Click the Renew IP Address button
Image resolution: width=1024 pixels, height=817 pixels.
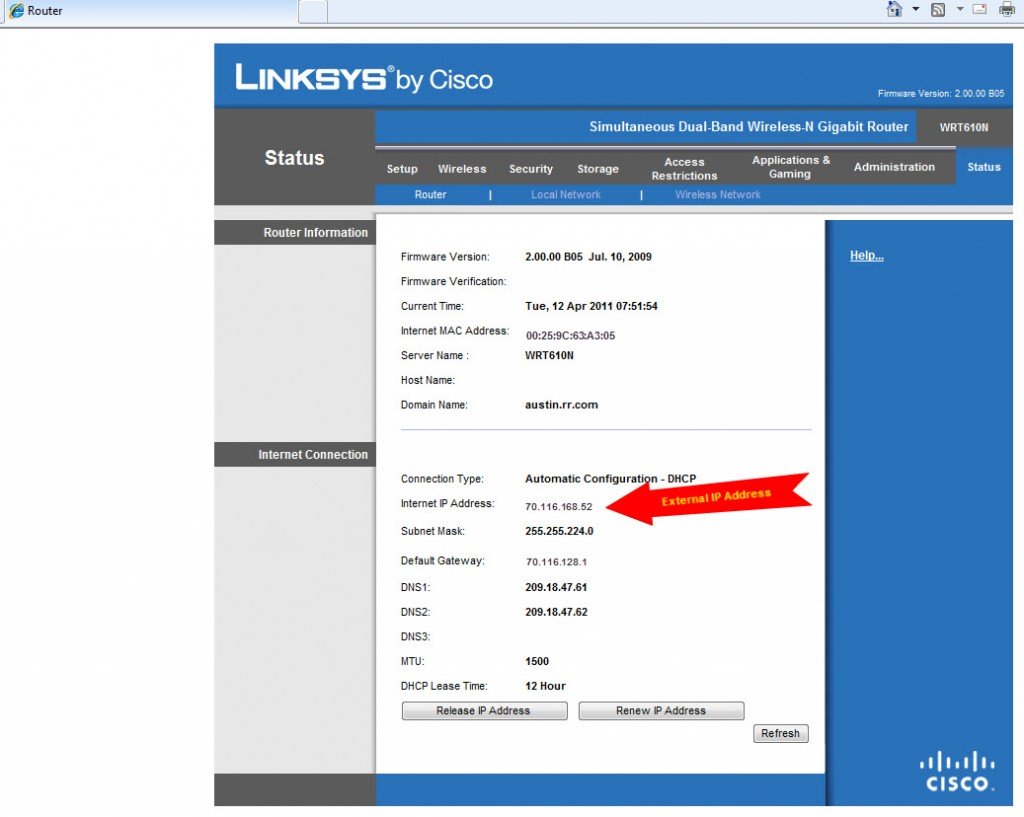[661, 711]
